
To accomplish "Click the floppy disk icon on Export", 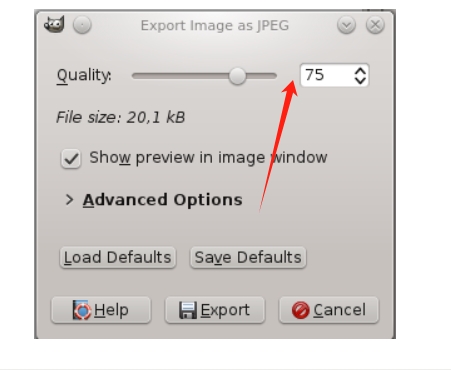I will (x=188, y=310).
